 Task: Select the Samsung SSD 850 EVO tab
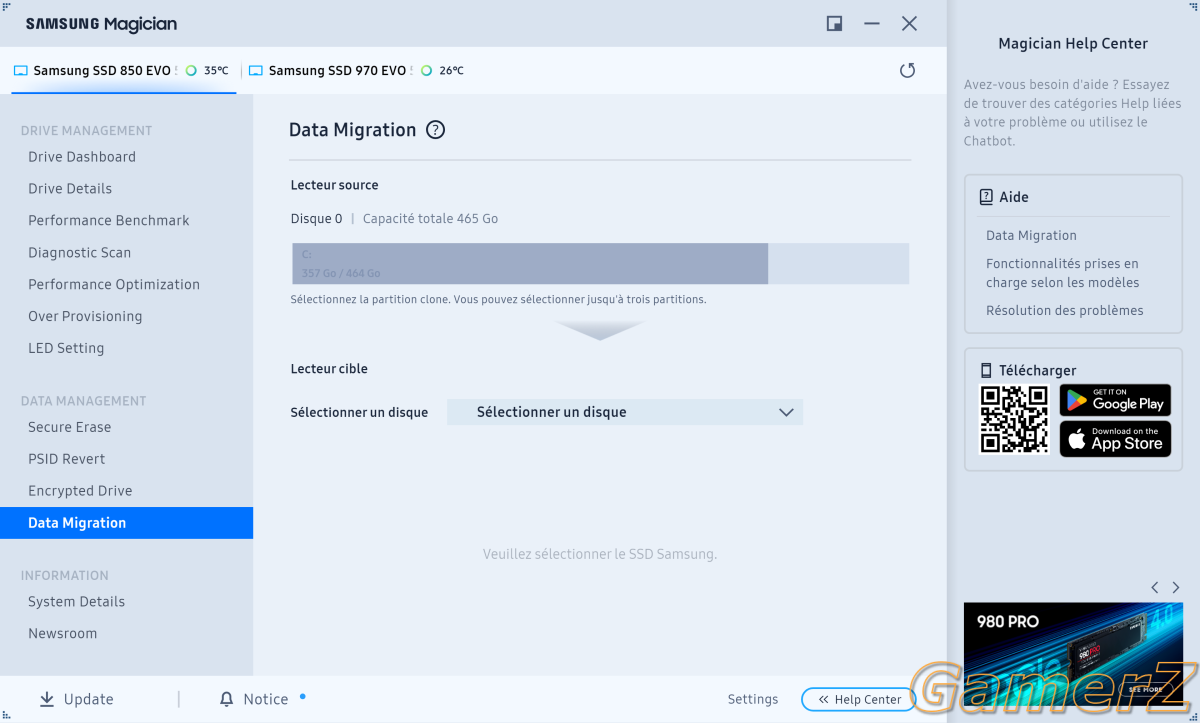[123, 71]
